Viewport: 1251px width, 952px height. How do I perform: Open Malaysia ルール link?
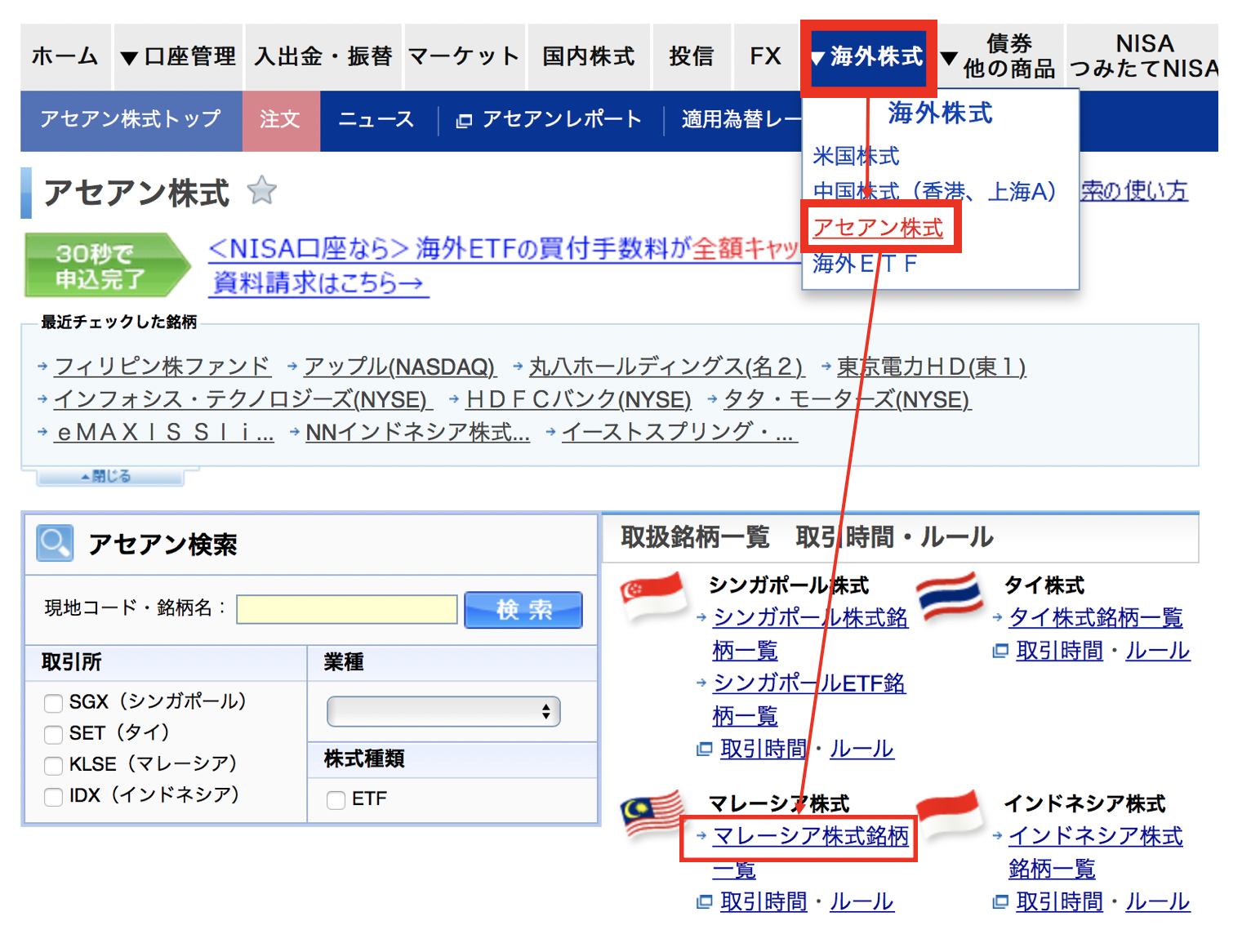(x=862, y=901)
